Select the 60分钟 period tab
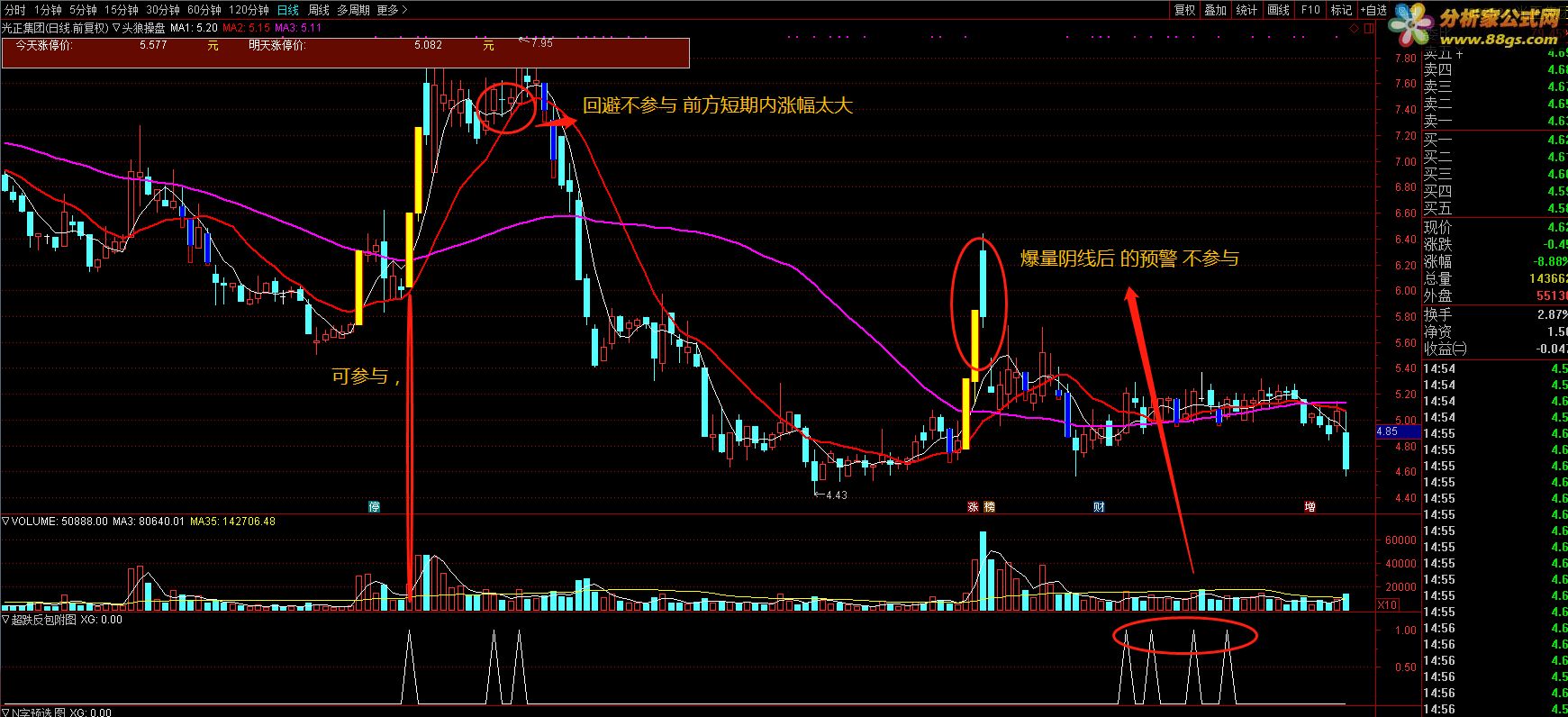1568x717 pixels. (204, 10)
